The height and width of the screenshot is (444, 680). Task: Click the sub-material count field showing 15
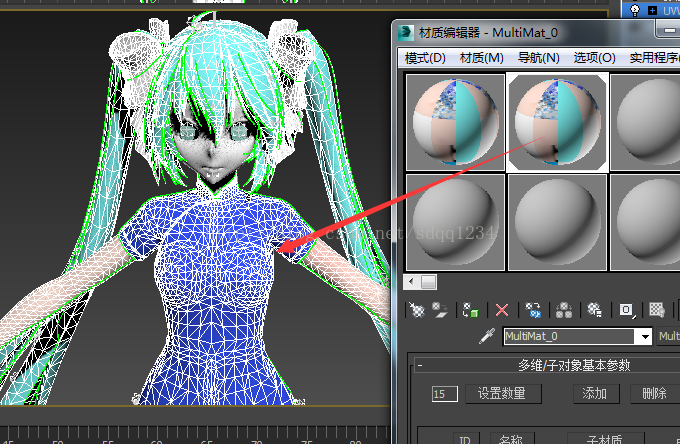click(445, 394)
